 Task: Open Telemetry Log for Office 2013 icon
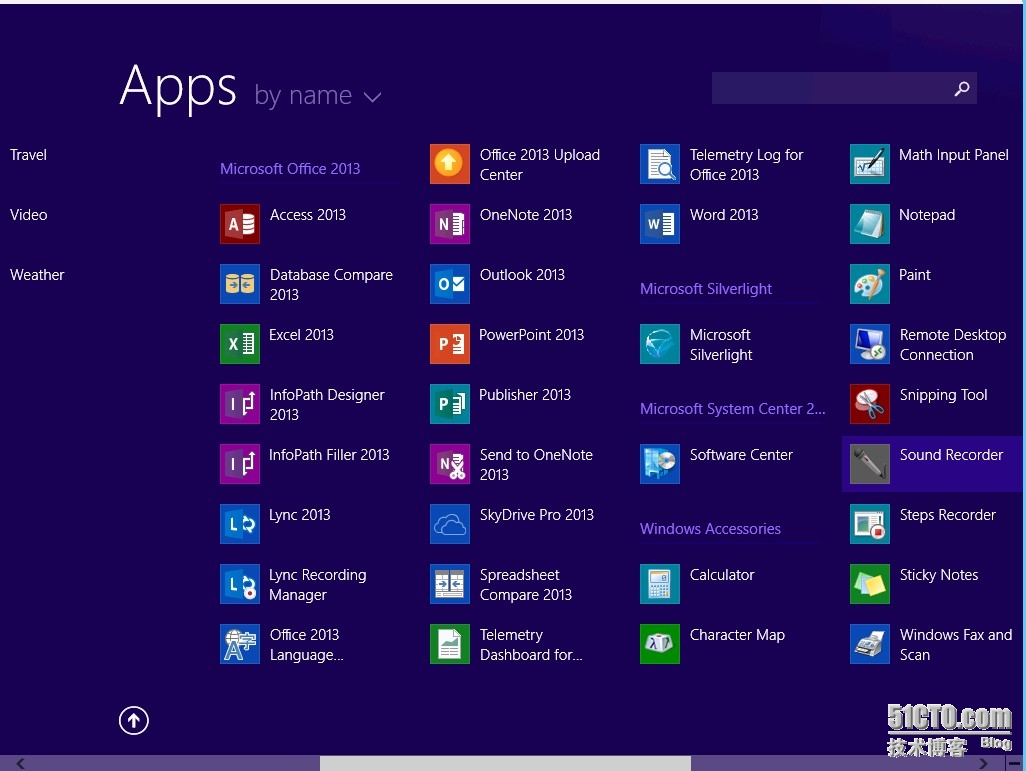point(660,164)
